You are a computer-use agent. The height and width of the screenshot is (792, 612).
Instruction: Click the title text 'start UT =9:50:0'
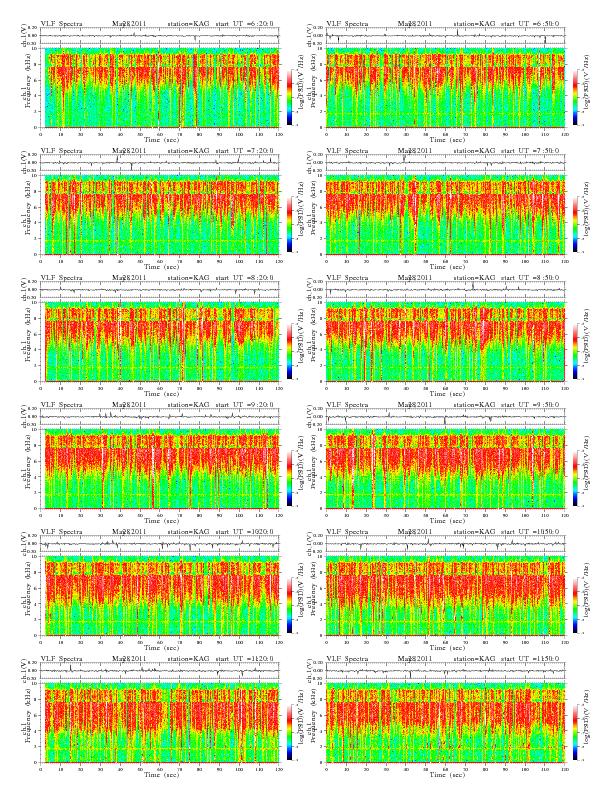(x=531, y=405)
